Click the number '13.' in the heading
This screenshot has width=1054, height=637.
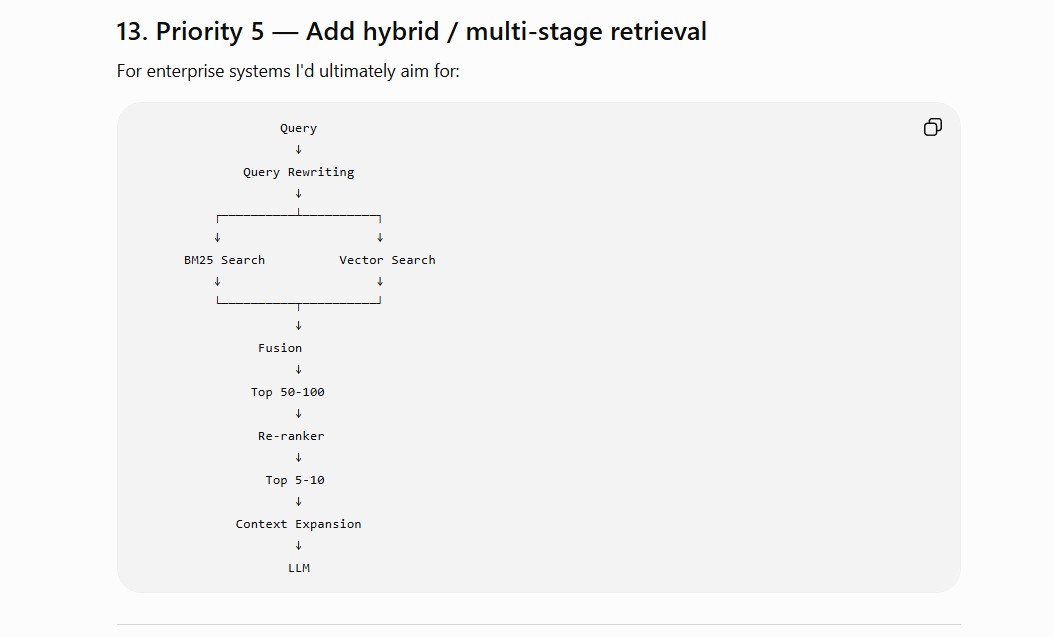132,32
